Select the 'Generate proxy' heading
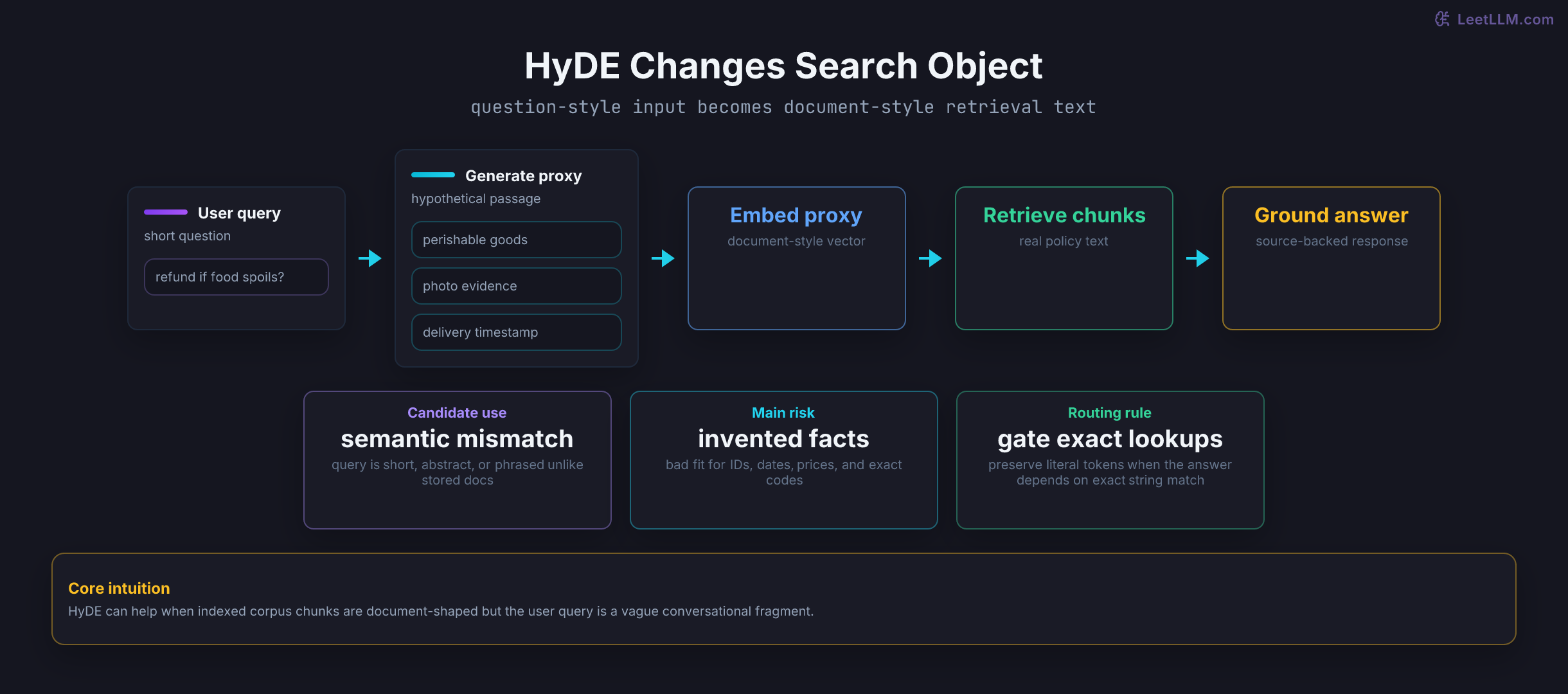1568x694 pixels. (524, 175)
